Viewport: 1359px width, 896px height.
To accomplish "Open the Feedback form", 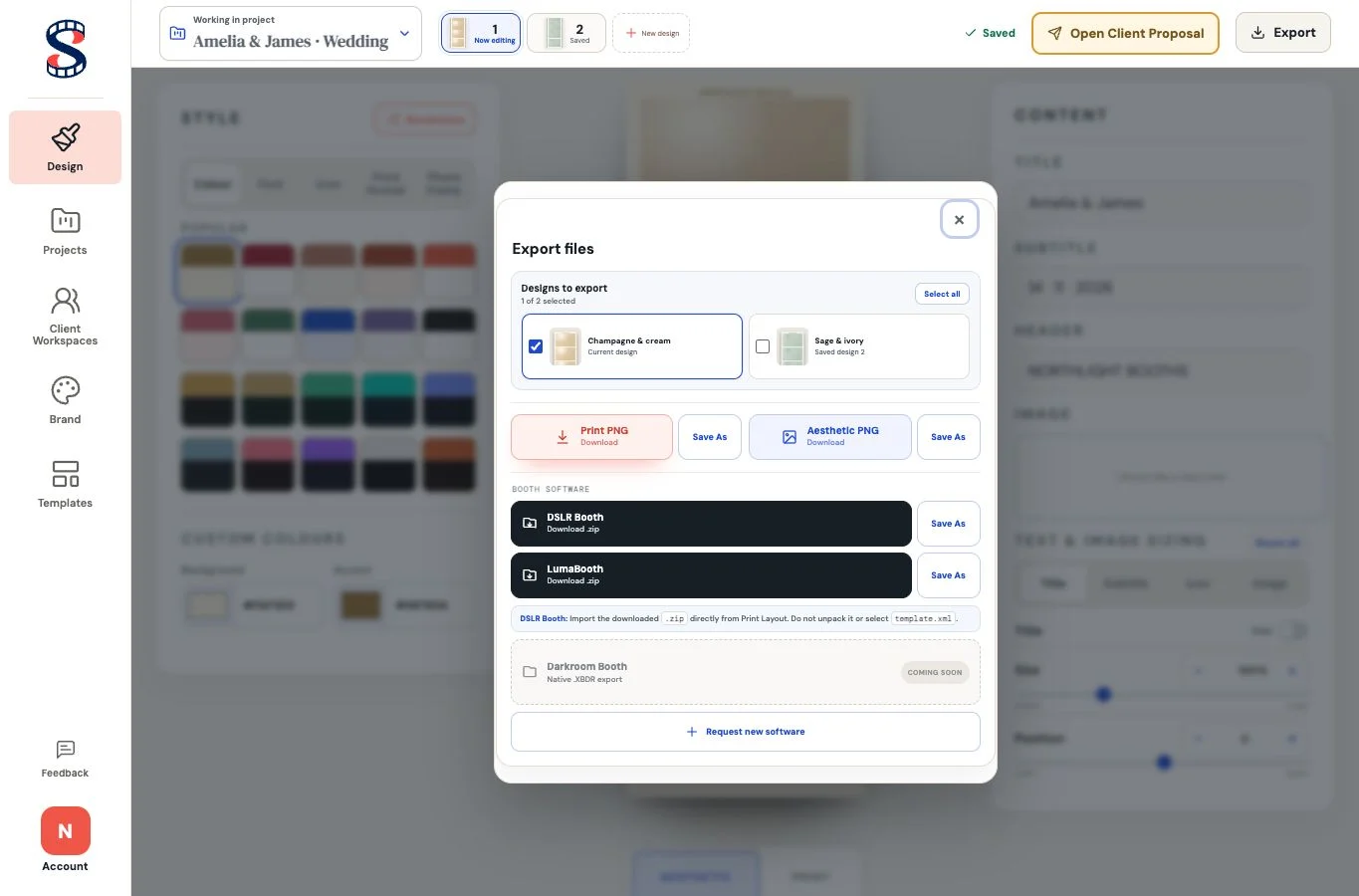I will [x=65, y=759].
